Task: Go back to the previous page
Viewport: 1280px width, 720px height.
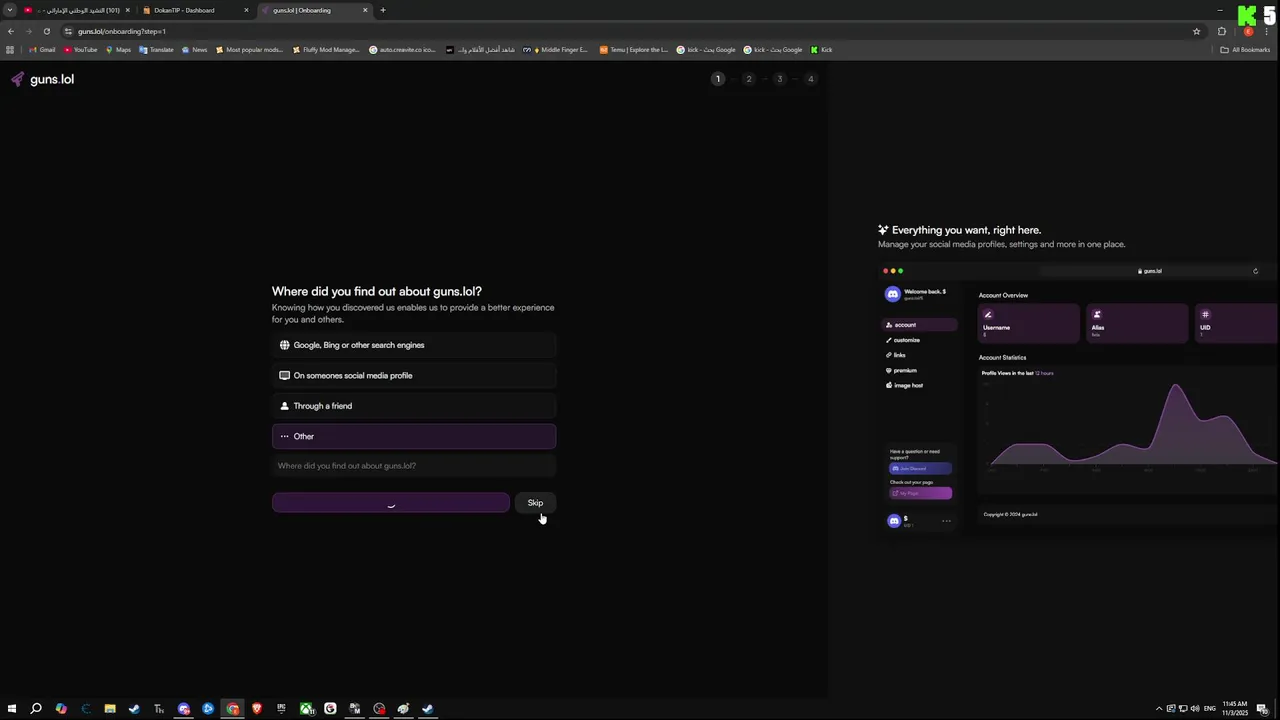Action: [11, 31]
